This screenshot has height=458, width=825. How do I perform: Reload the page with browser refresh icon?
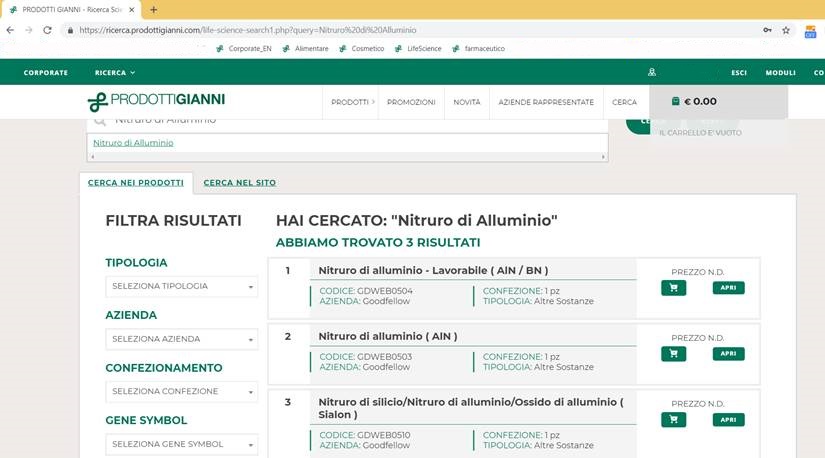(x=46, y=30)
